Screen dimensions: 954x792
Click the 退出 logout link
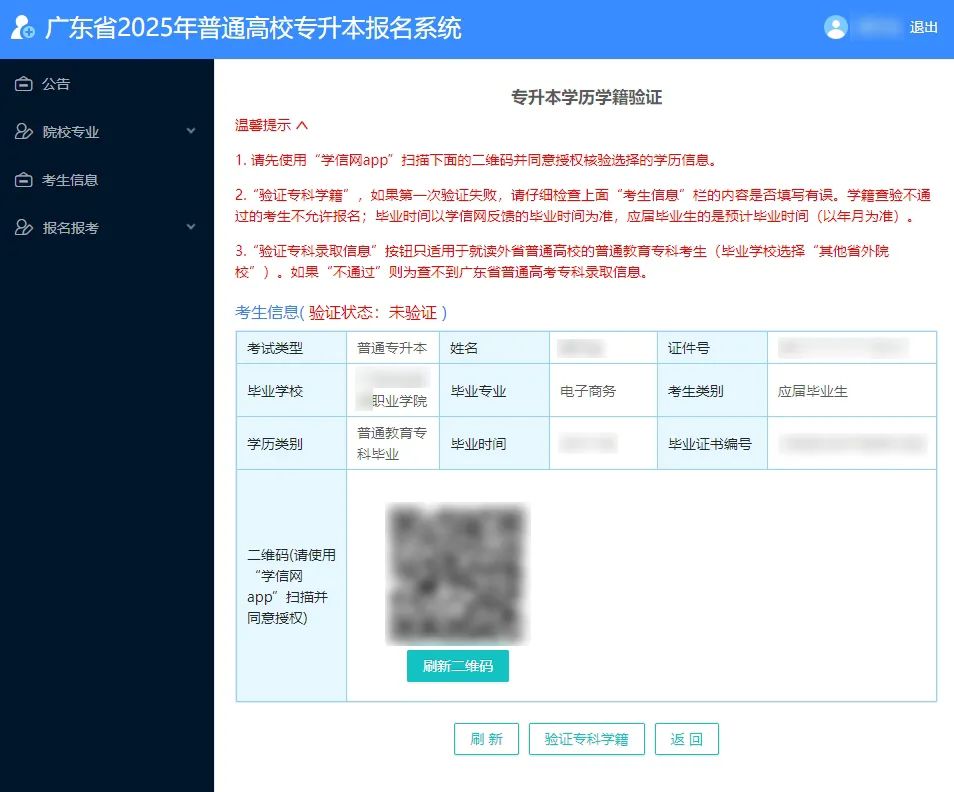[923, 28]
